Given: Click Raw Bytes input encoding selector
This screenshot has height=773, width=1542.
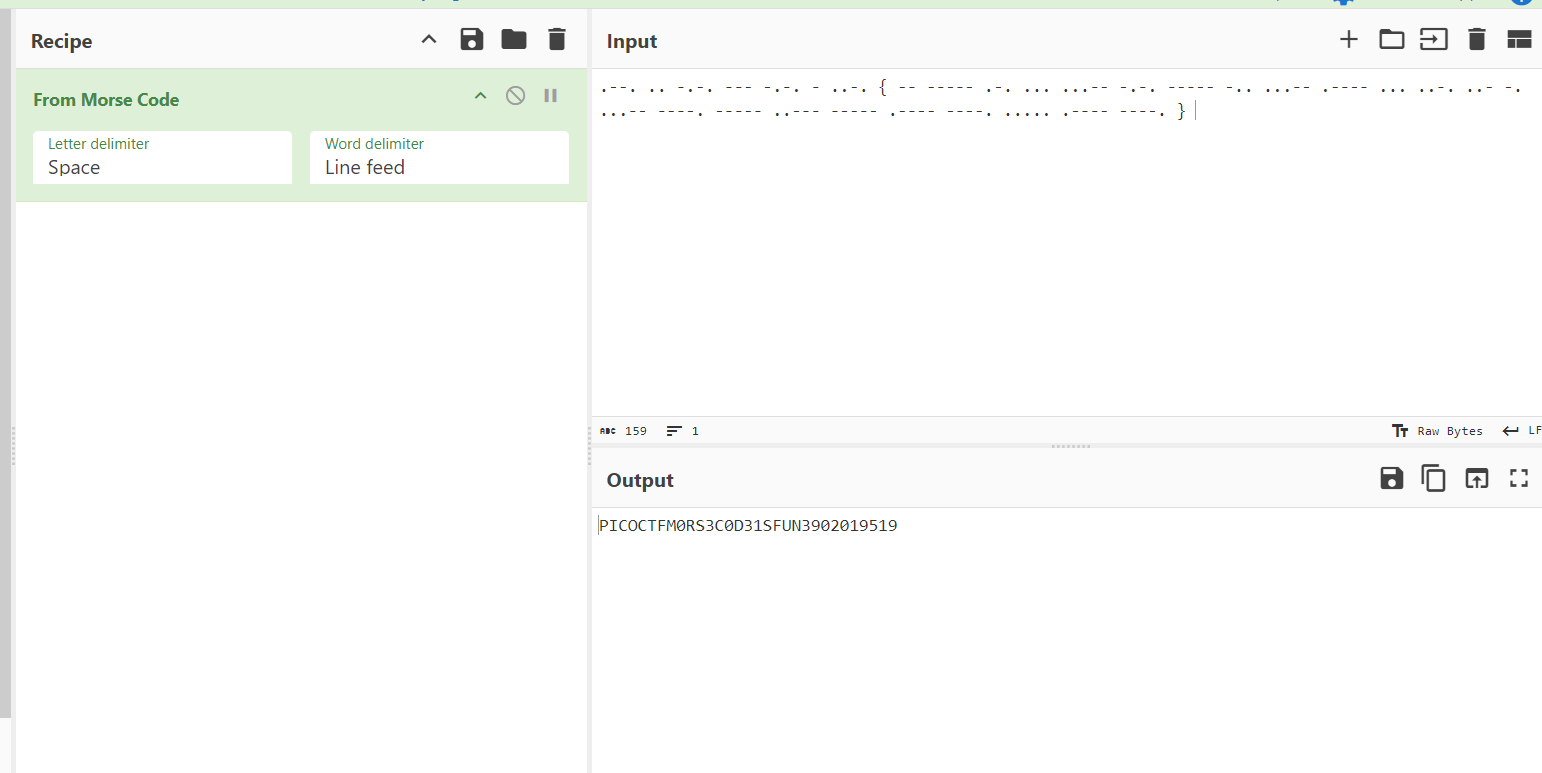Looking at the screenshot, I should pyautogui.click(x=1438, y=431).
